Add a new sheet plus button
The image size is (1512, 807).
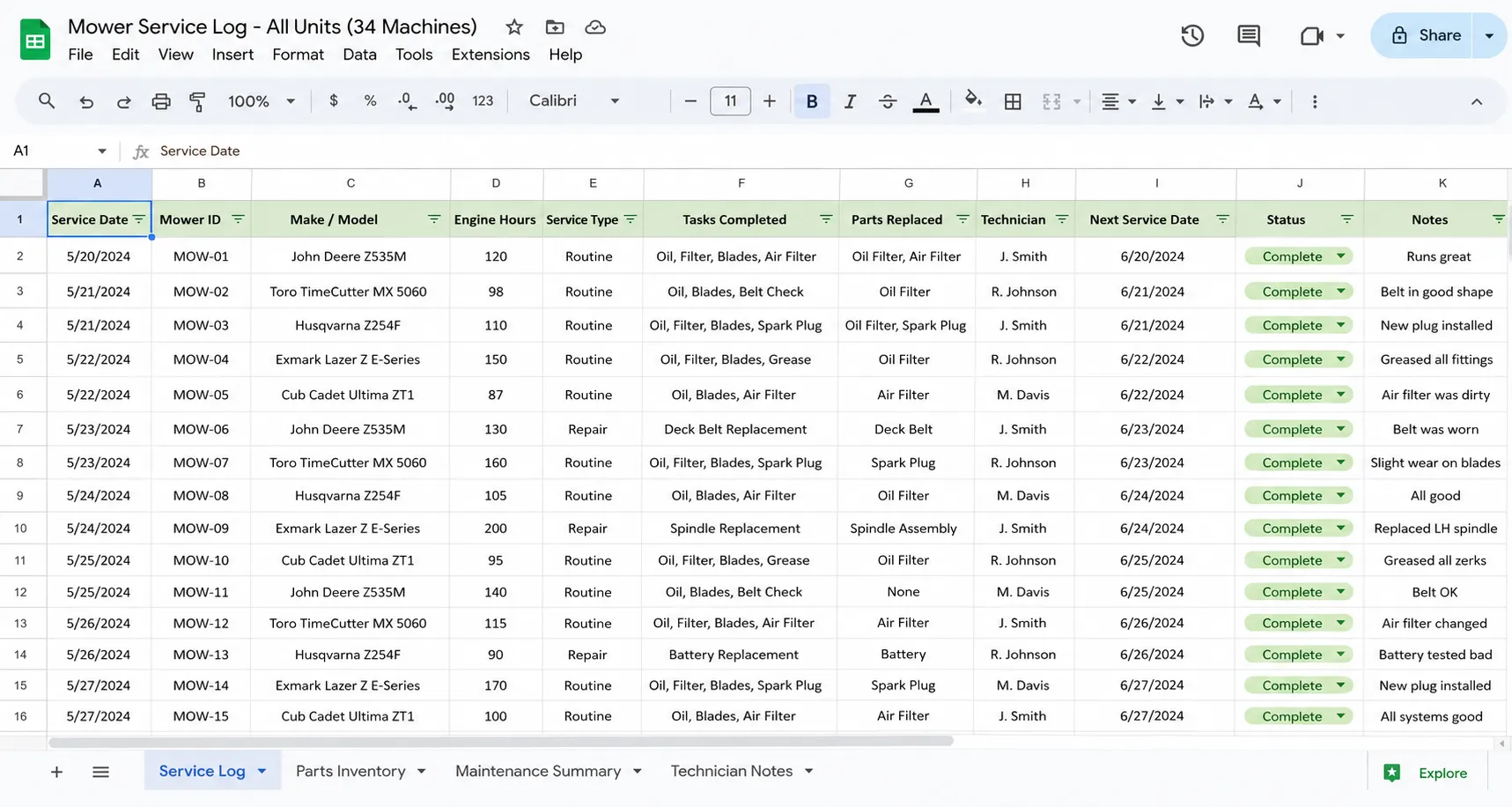56,773
